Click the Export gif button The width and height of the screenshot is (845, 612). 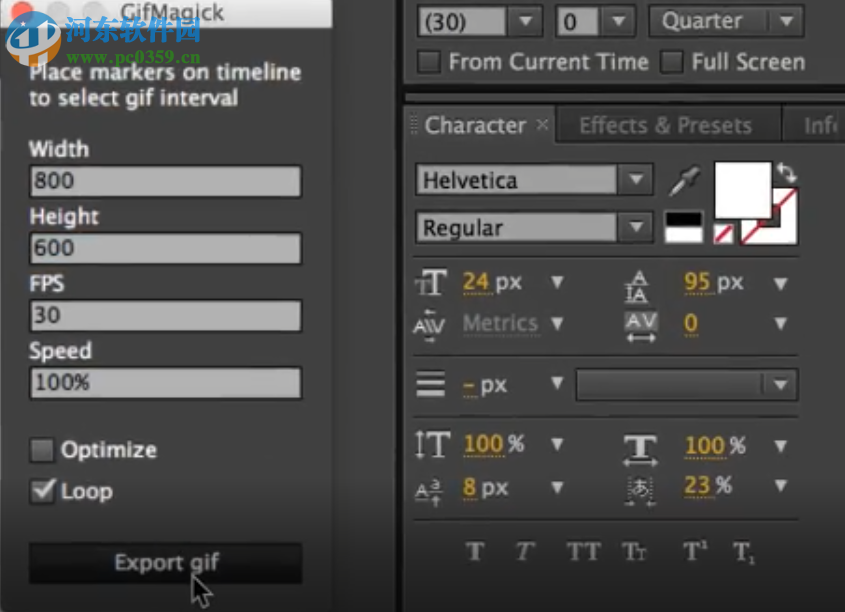pyautogui.click(x=165, y=562)
